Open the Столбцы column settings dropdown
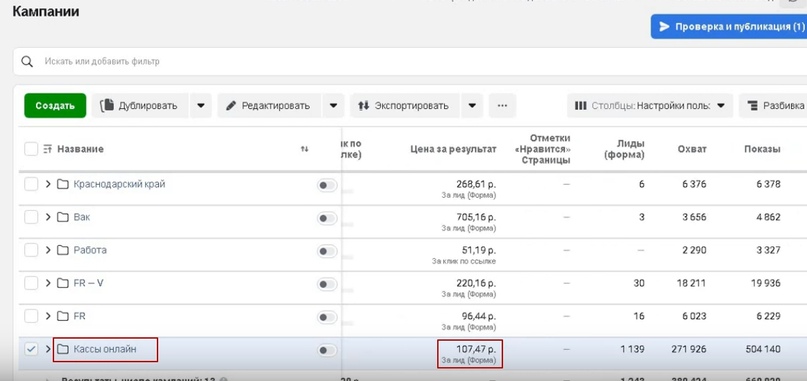The width and height of the screenshot is (807, 381). pyautogui.click(x=650, y=106)
